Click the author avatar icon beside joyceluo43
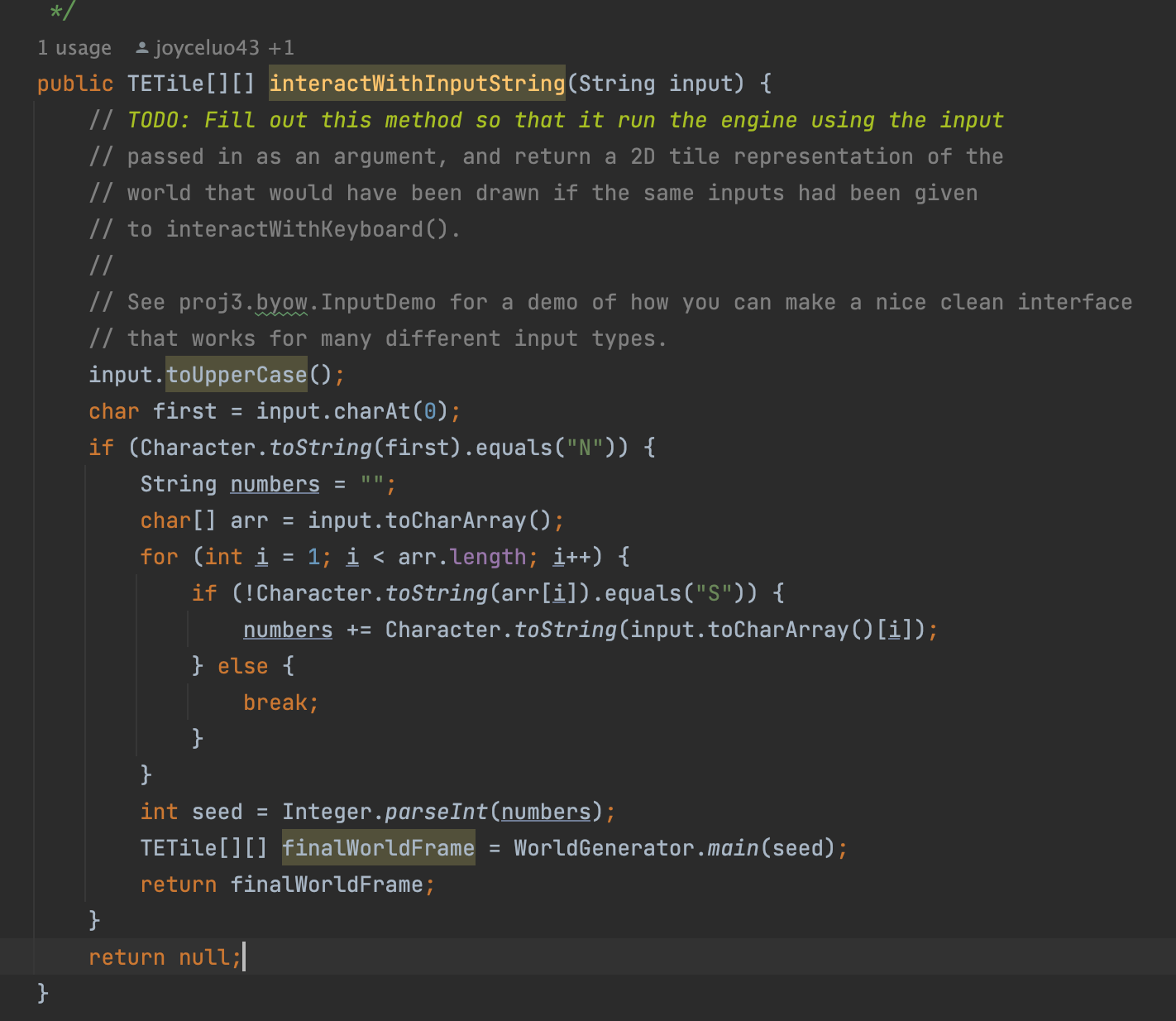 [142, 48]
